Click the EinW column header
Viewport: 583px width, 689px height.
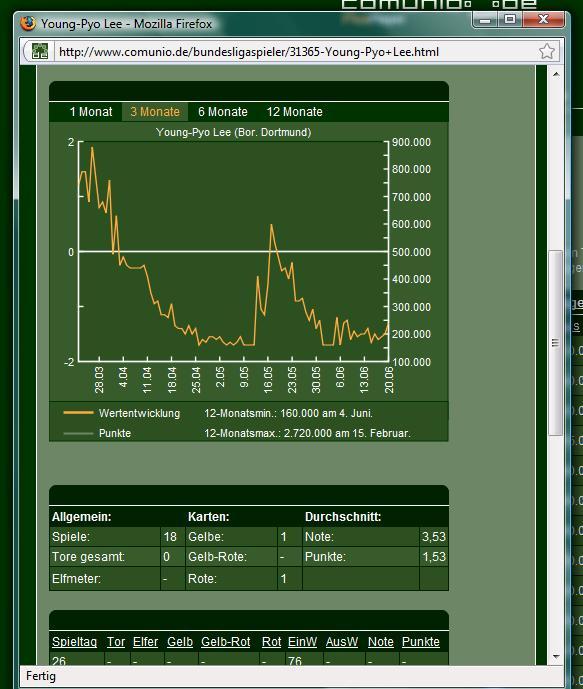(302, 642)
